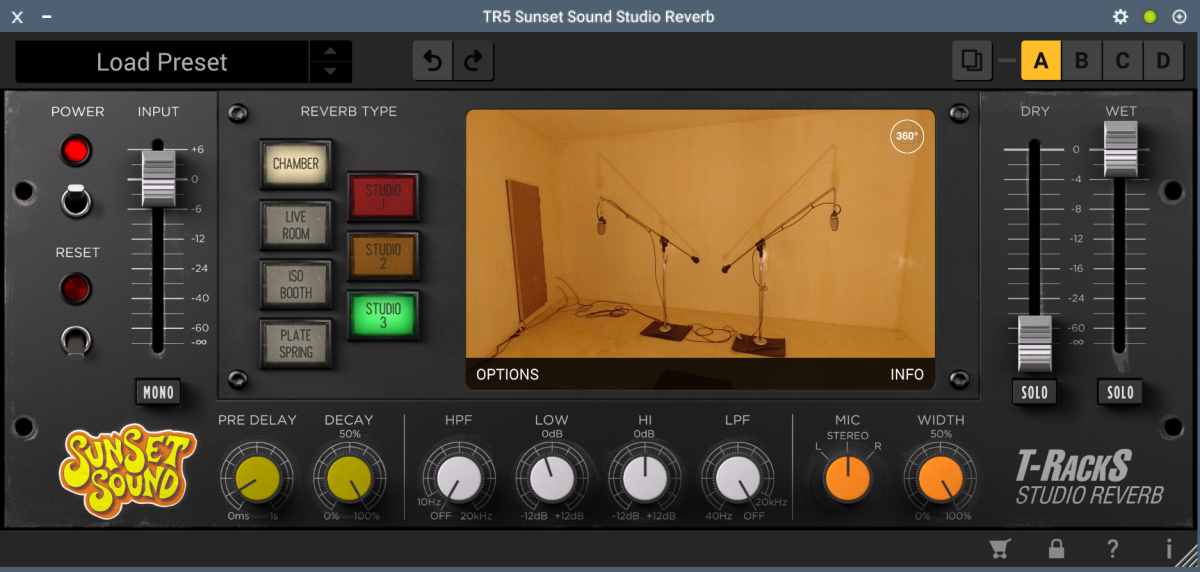Image resolution: width=1200 pixels, height=572 pixels.
Task: Open the 360° room view
Action: (x=907, y=136)
